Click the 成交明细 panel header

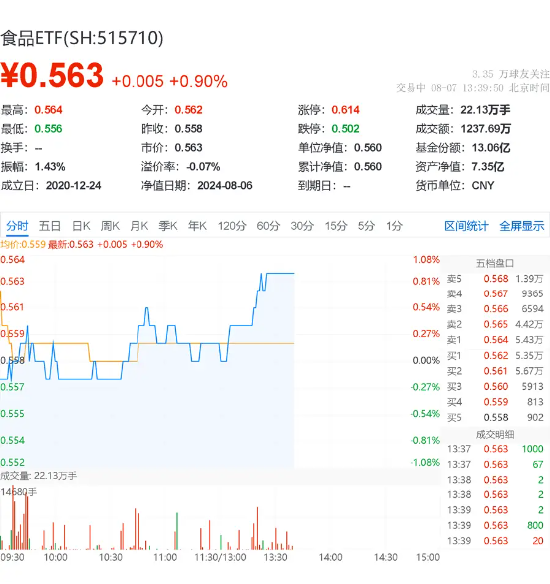coord(495,435)
